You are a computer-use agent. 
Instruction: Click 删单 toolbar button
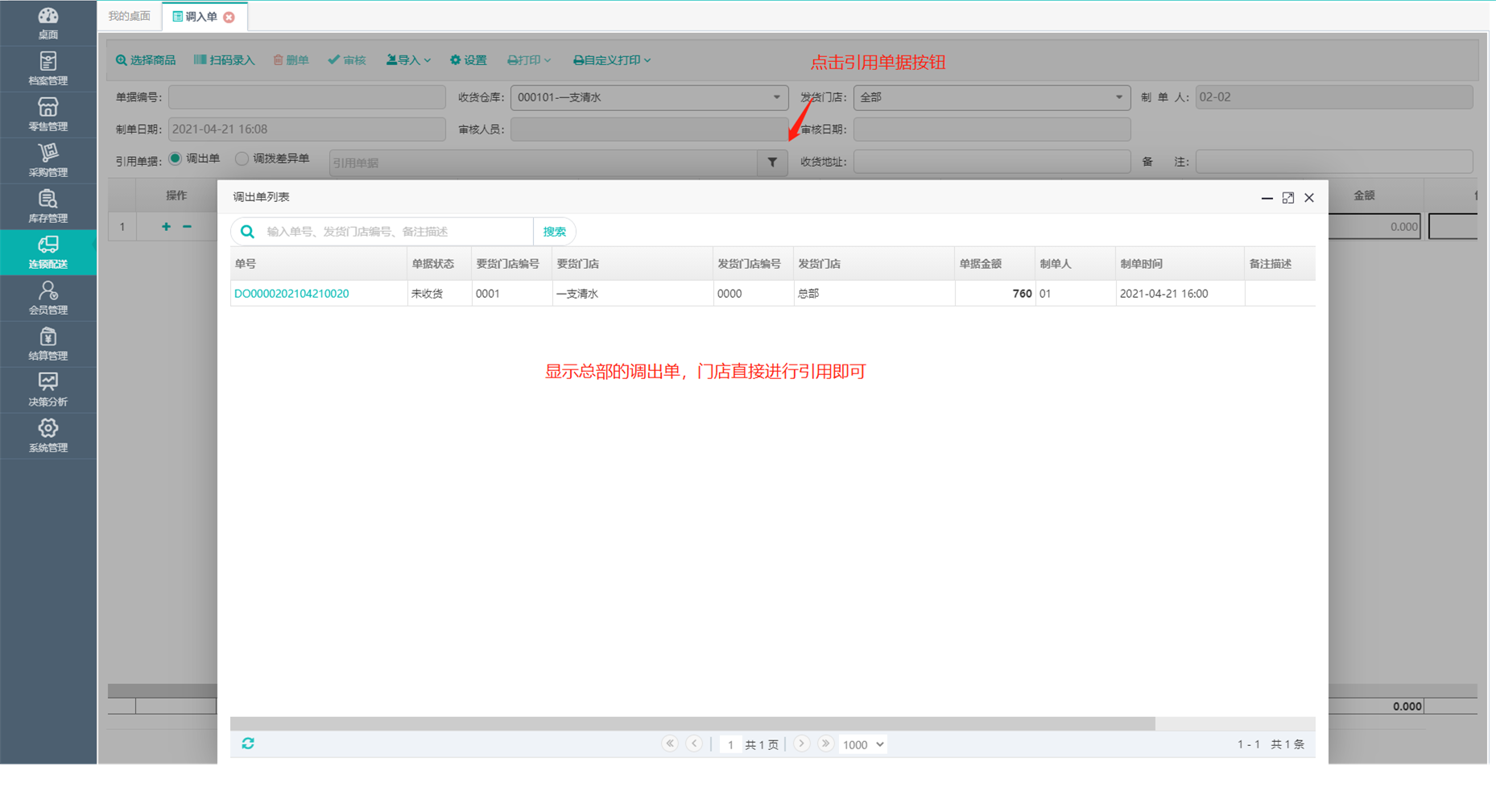[x=291, y=60]
